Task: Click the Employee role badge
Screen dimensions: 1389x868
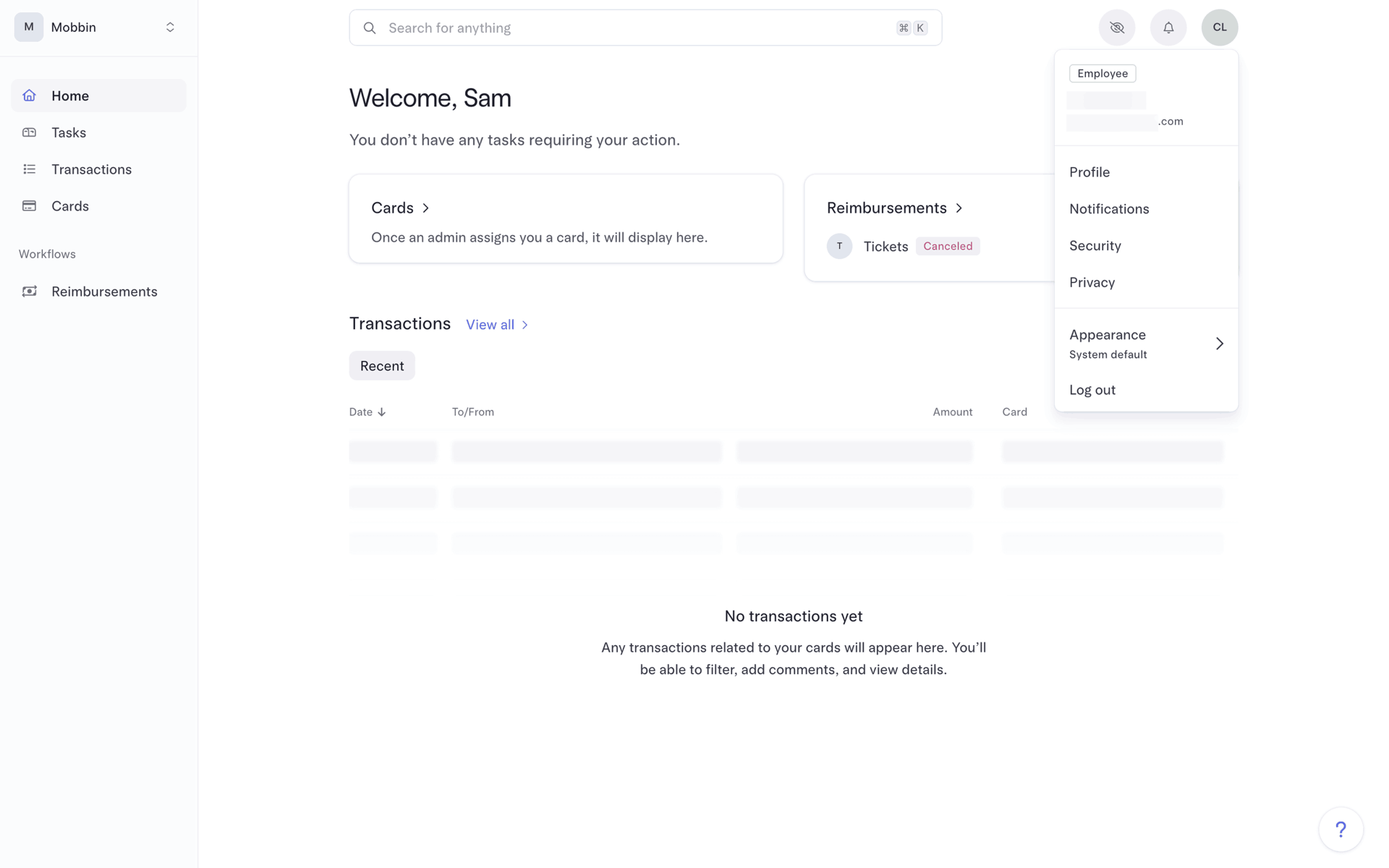Action: 1103,74
